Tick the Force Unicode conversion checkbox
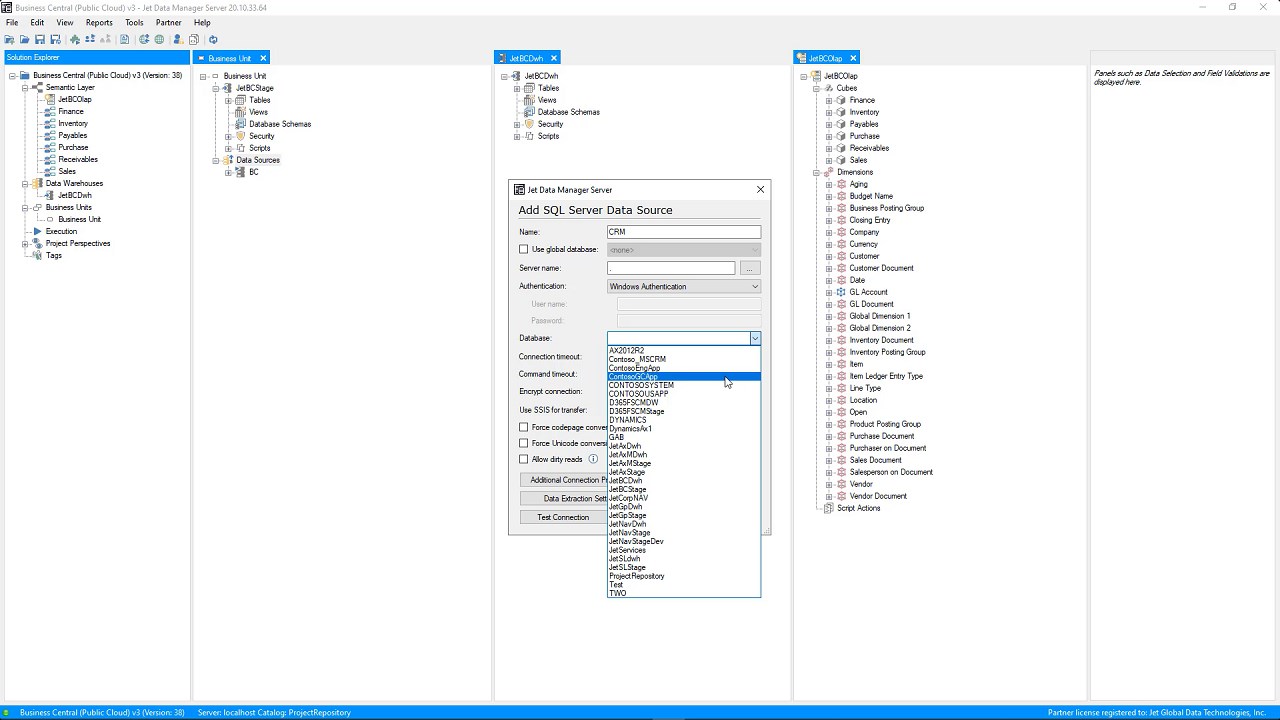The width and height of the screenshot is (1280, 720). (x=523, y=443)
